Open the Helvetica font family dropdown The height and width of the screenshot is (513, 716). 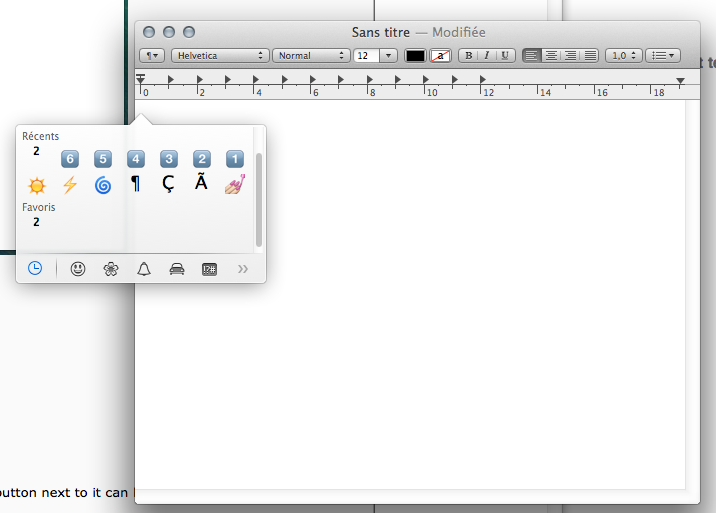pos(220,56)
